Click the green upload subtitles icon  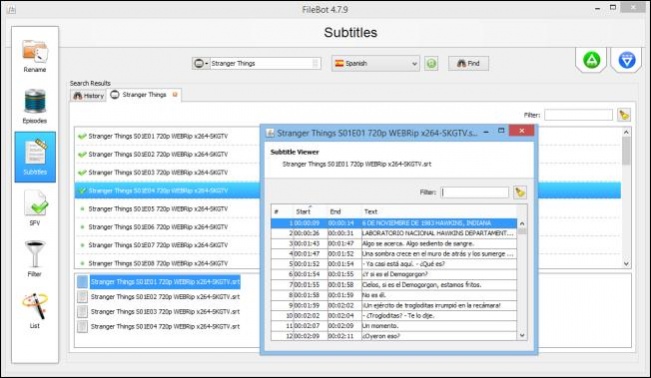click(592, 60)
